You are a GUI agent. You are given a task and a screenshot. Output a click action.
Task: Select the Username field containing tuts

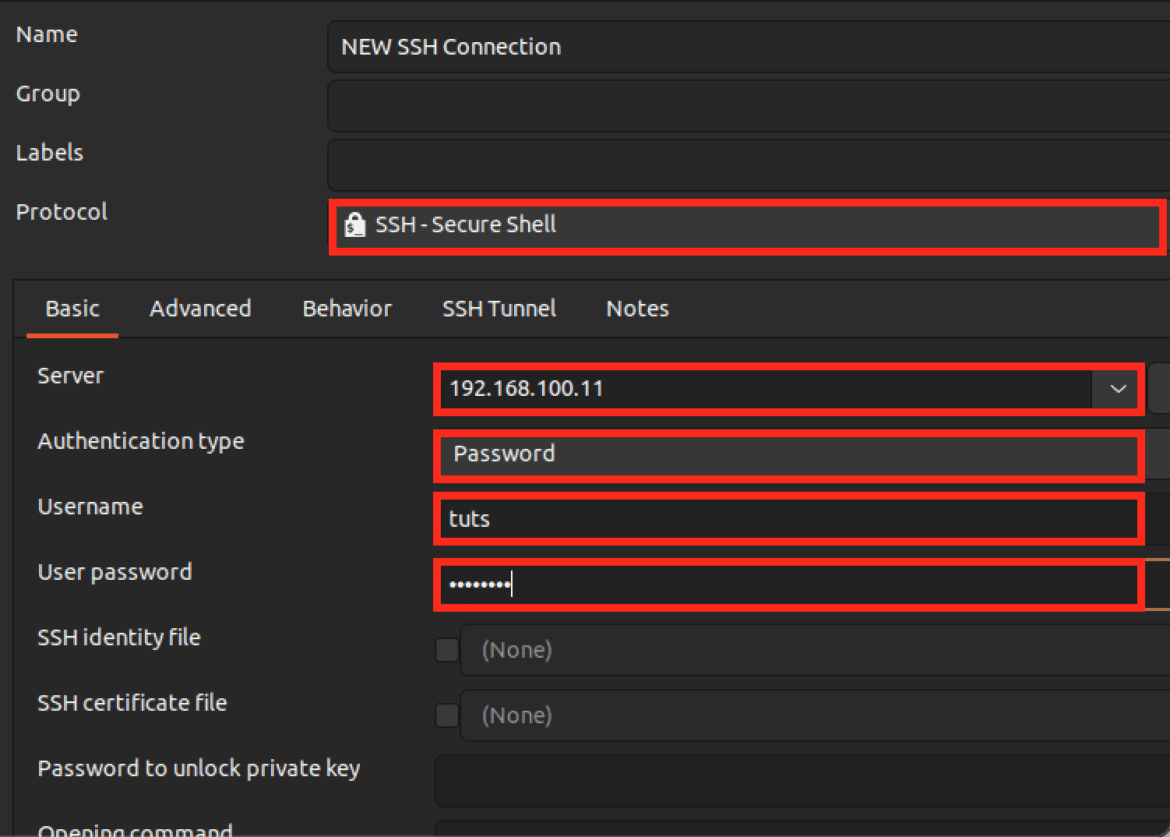pyautogui.click(x=788, y=520)
